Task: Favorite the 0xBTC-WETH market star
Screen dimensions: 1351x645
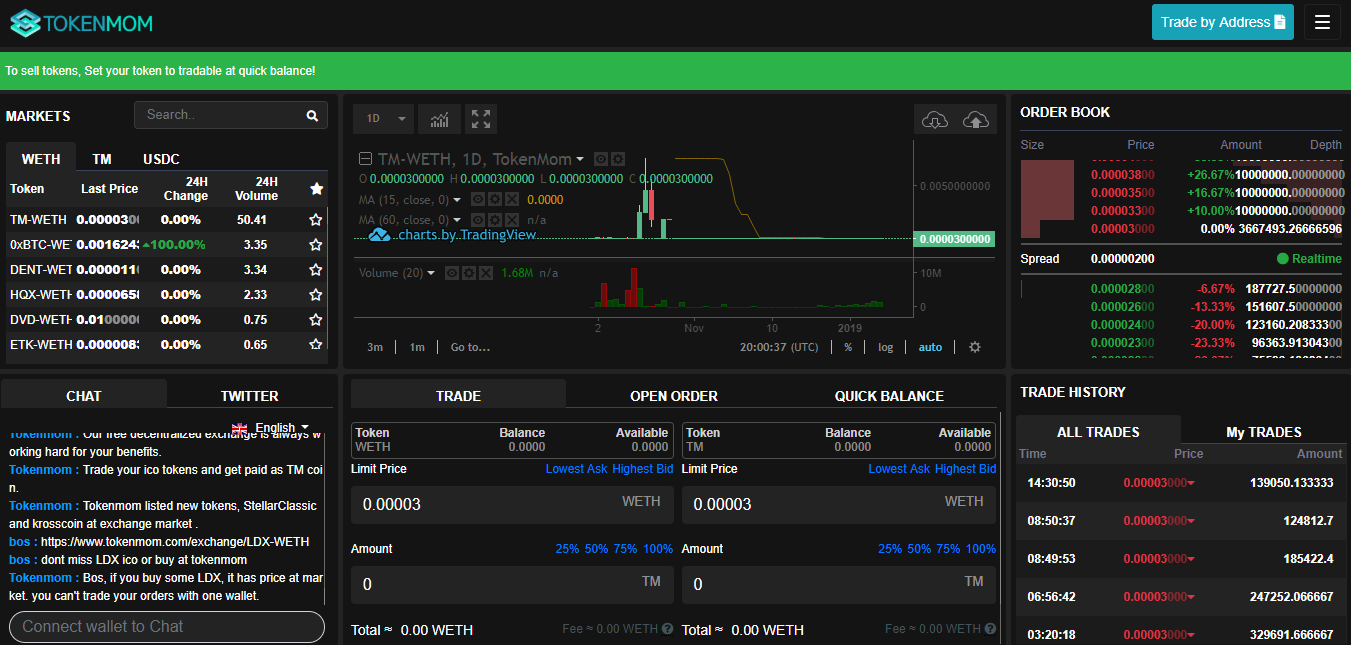Action: (x=316, y=245)
